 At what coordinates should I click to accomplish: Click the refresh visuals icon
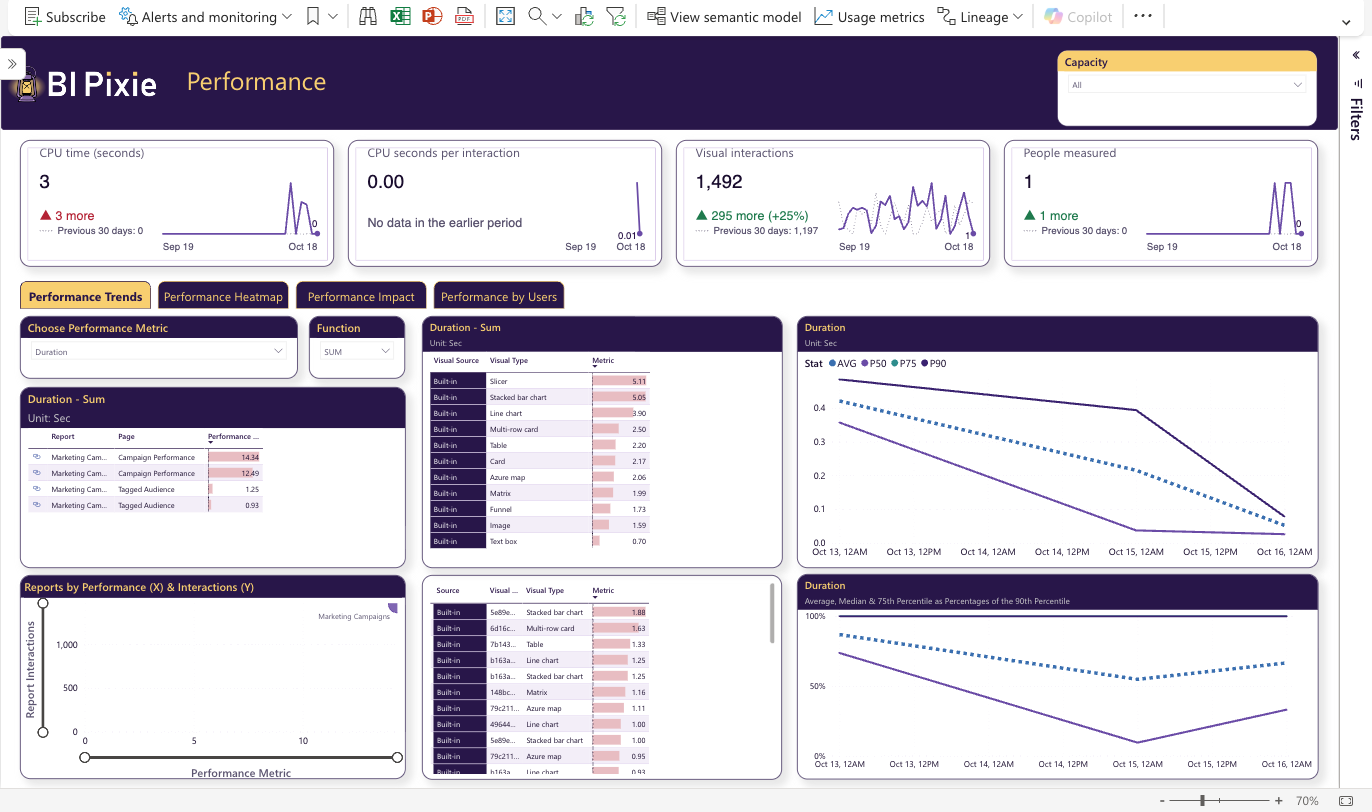click(x=585, y=17)
